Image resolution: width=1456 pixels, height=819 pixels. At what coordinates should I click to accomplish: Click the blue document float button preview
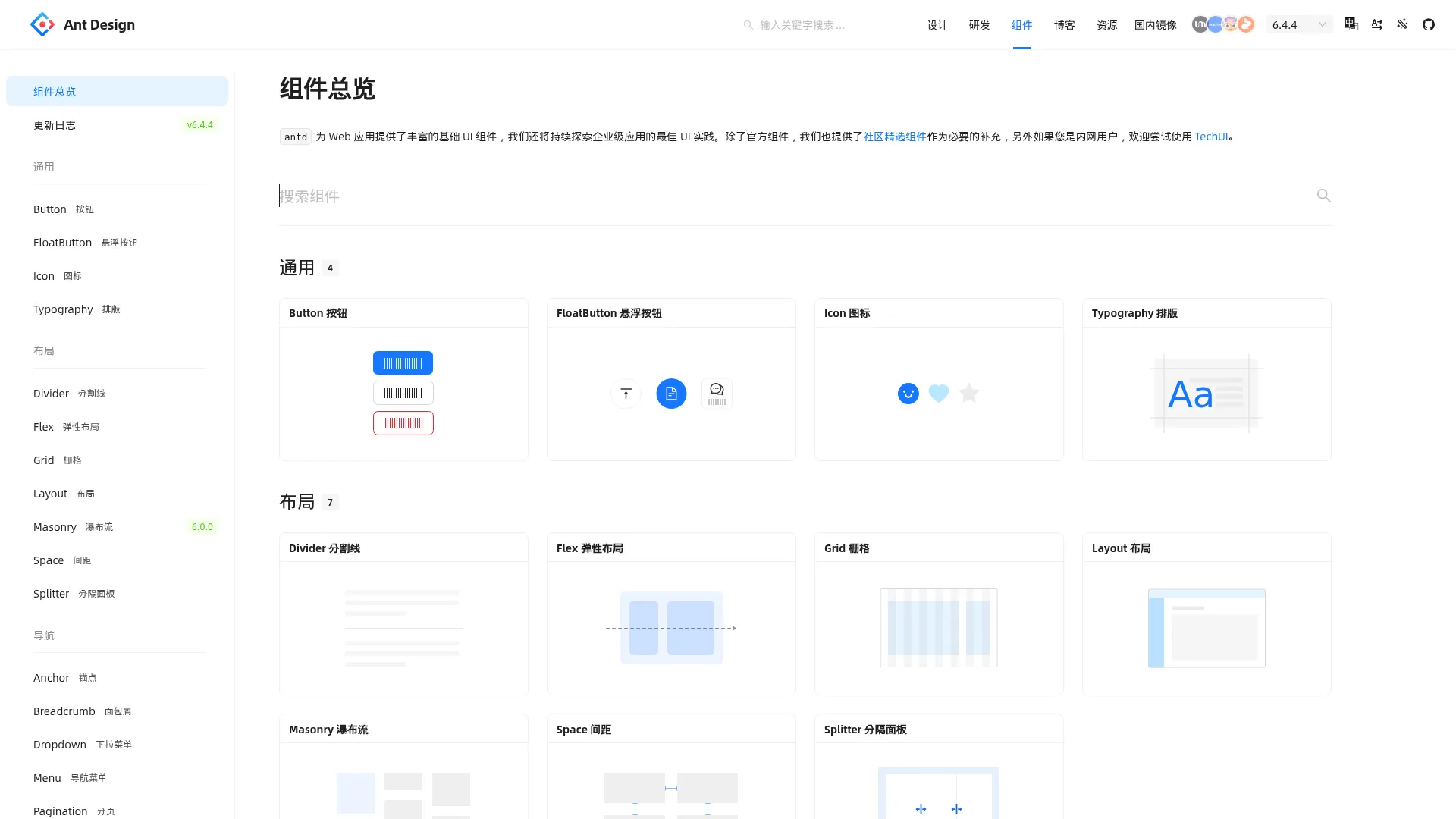(671, 394)
